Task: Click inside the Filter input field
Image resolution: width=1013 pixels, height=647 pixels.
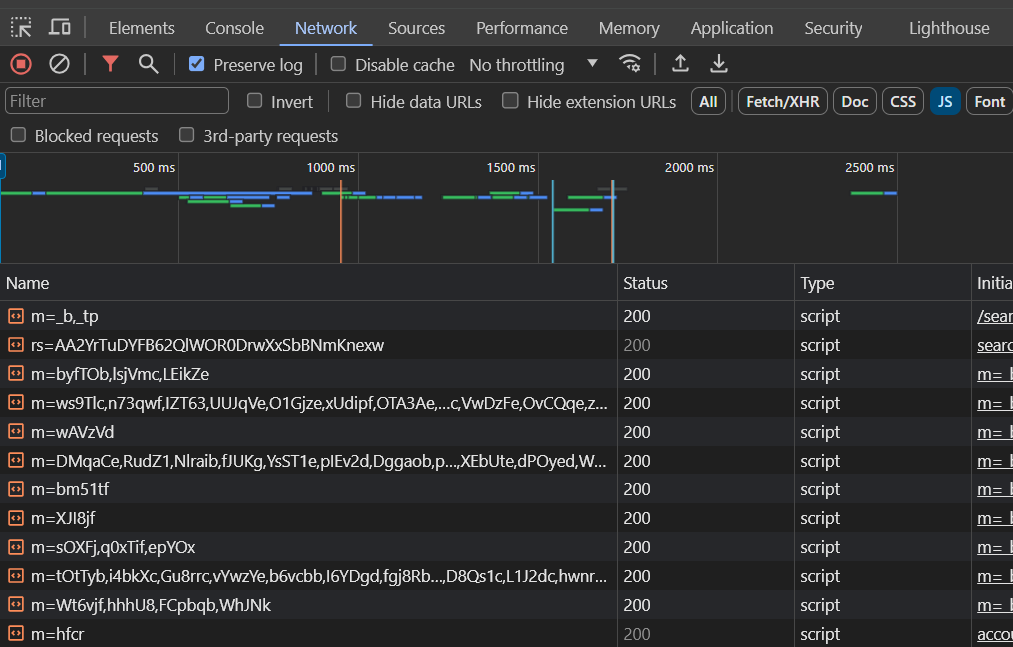Action: point(116,101)
